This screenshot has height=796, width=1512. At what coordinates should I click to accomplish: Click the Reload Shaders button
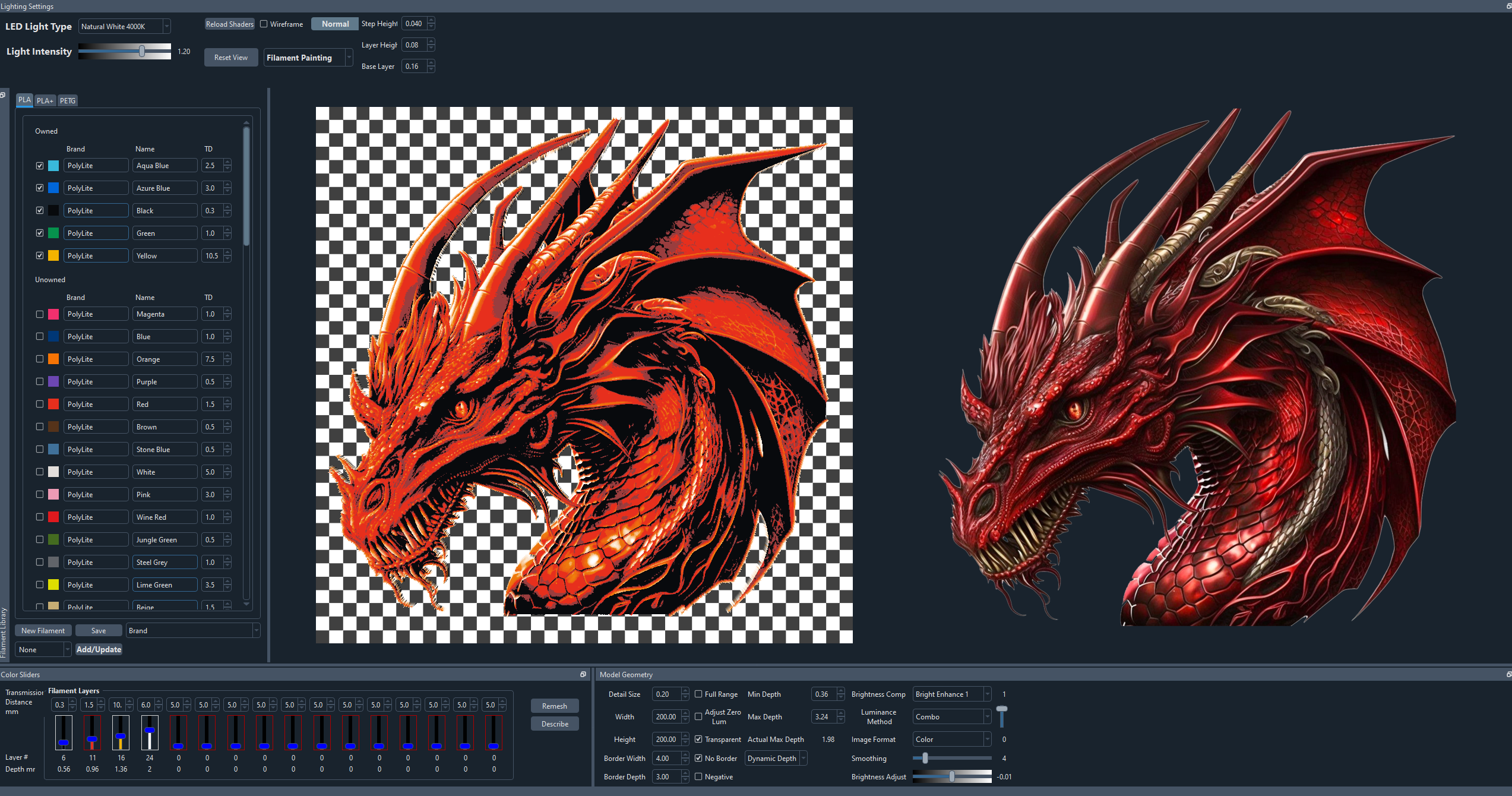coord(230,24)
